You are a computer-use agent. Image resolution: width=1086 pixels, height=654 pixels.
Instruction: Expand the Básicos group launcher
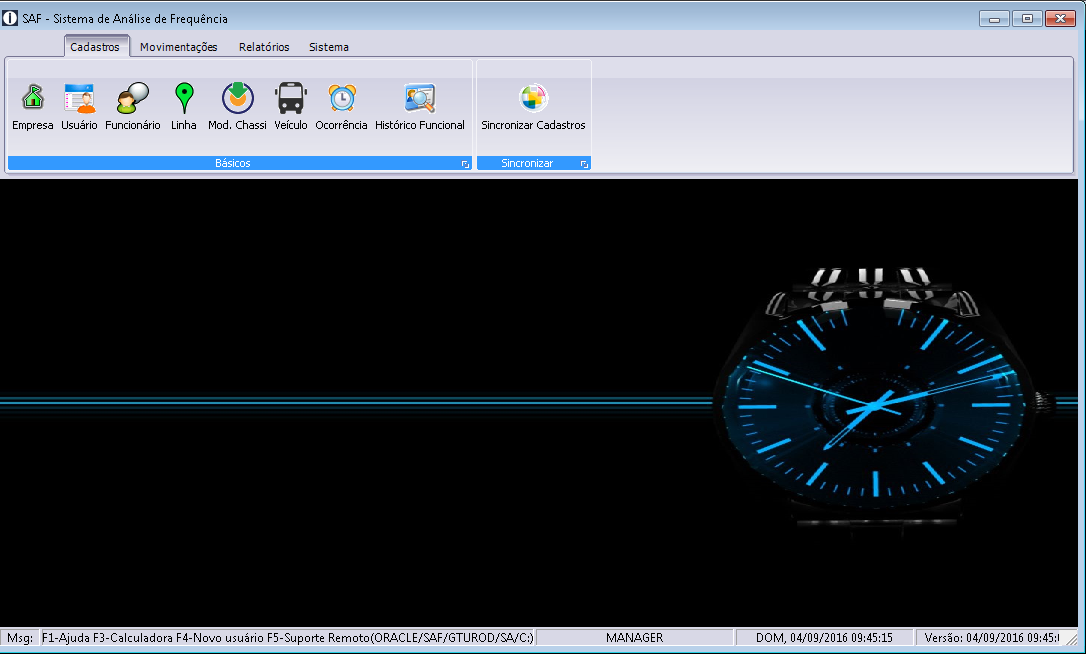(465, 164)
